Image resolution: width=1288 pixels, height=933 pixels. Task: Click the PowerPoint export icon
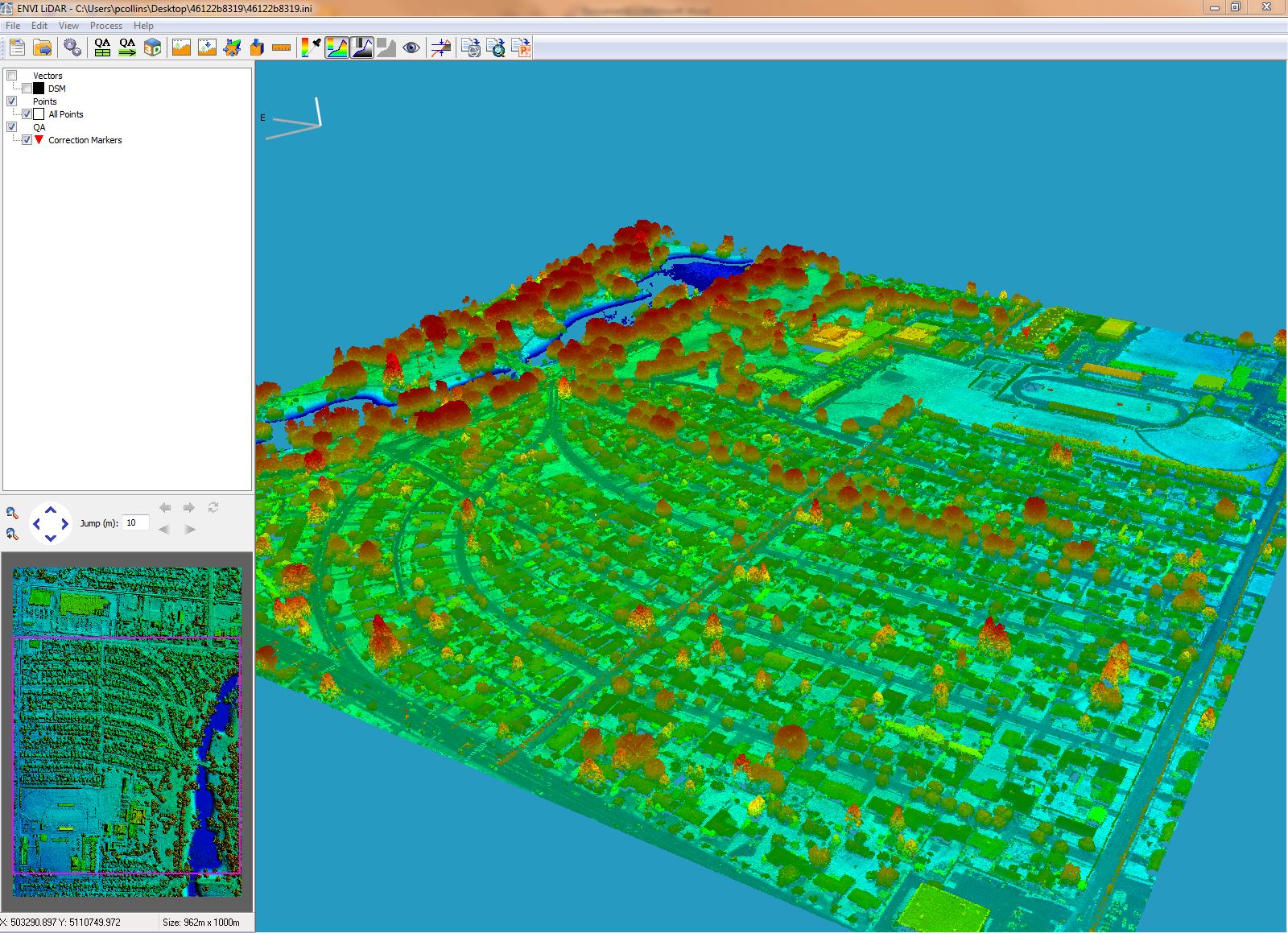tap(522, 47)
